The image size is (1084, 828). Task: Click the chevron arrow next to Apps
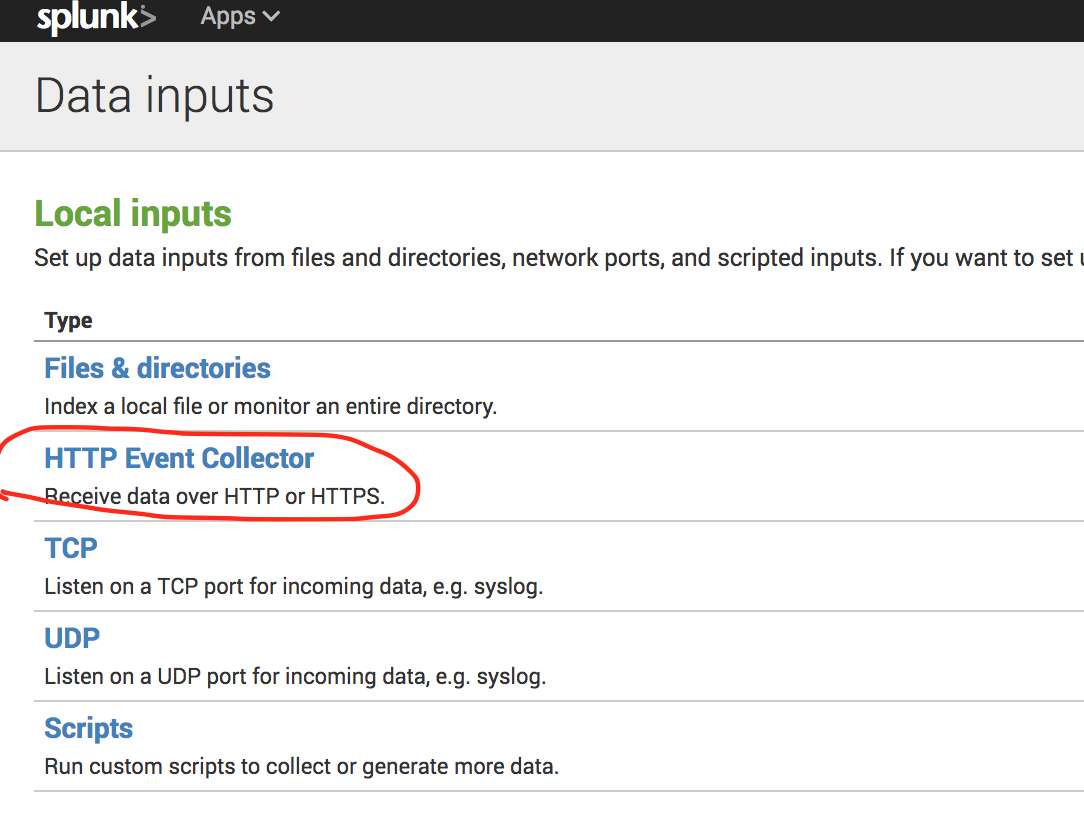point(270,17)
